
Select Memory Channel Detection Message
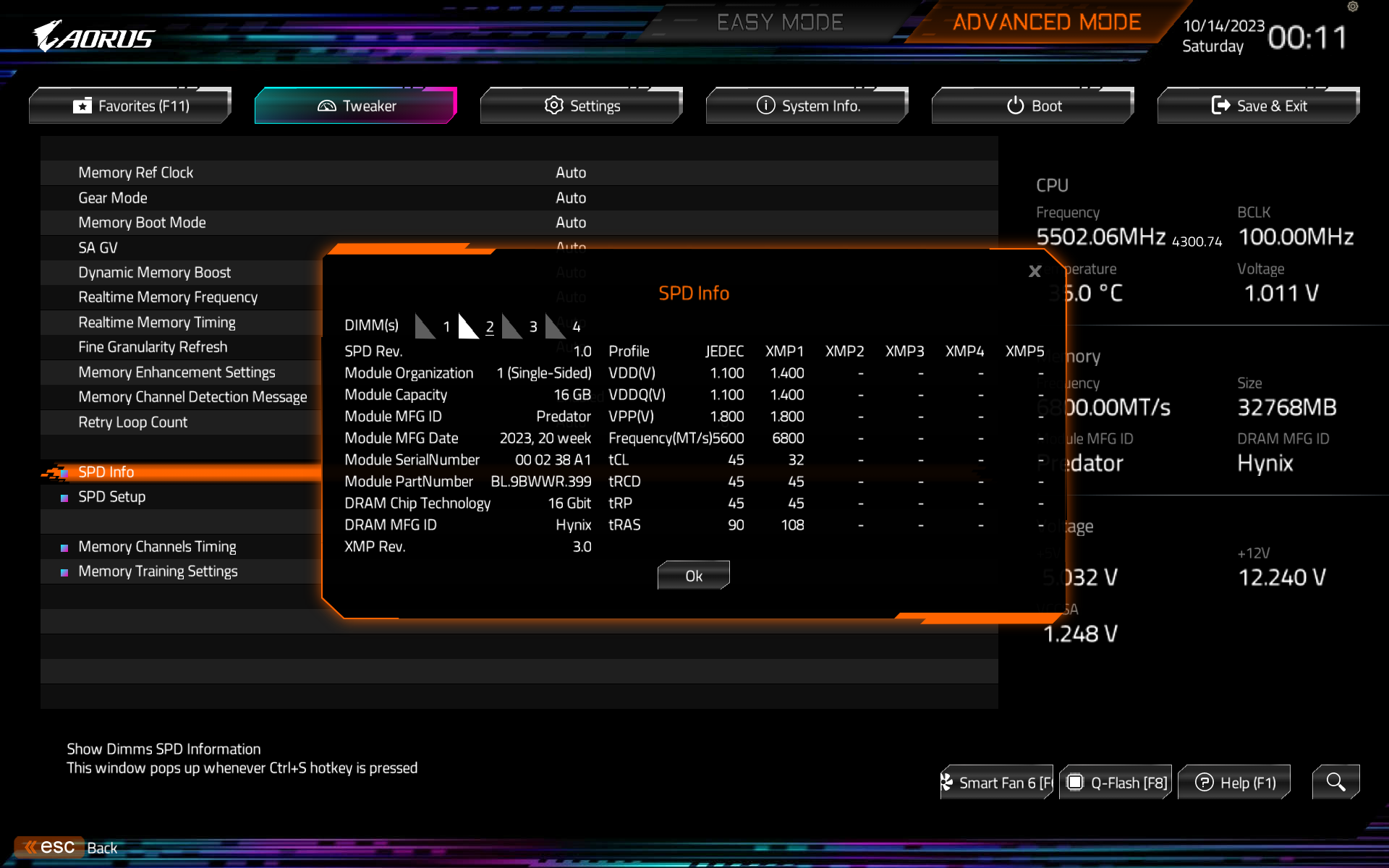click(192, 397)
